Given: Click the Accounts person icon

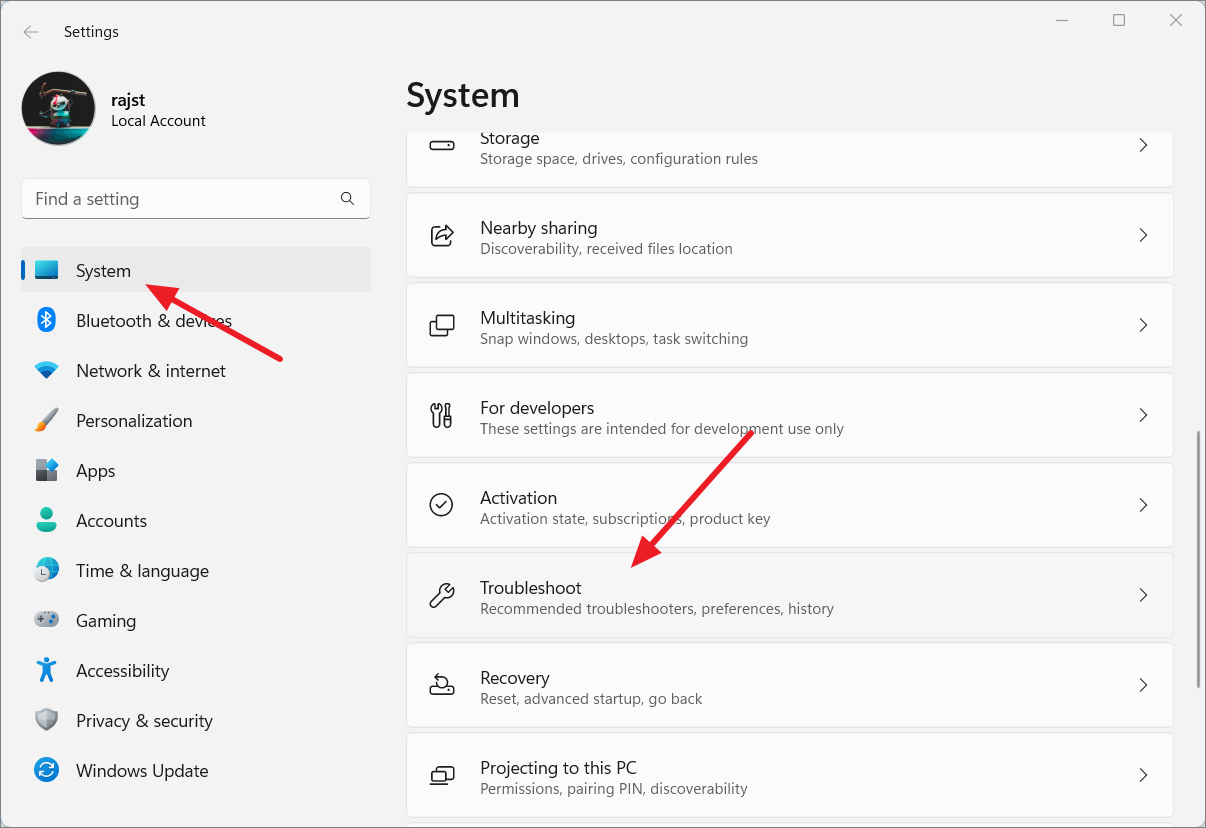Looking at the screenshot, I should click(x=47, y=520).
